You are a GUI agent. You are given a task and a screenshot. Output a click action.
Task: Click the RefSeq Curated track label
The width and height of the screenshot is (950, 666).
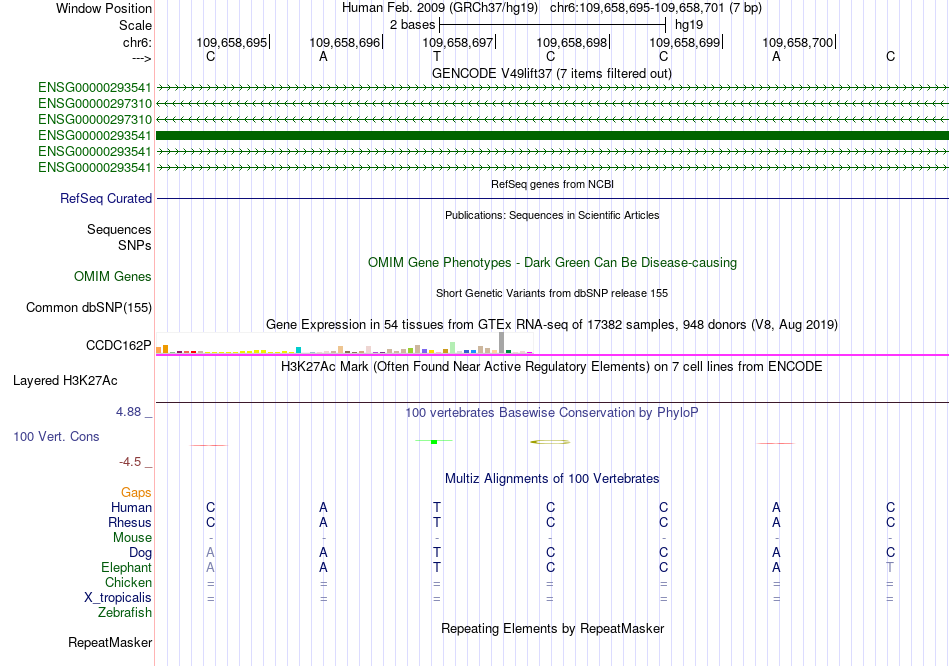(x=106, y=198)
